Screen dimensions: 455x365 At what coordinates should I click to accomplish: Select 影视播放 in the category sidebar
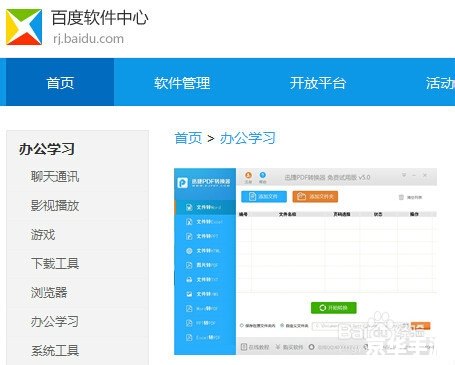click(55, 205)
